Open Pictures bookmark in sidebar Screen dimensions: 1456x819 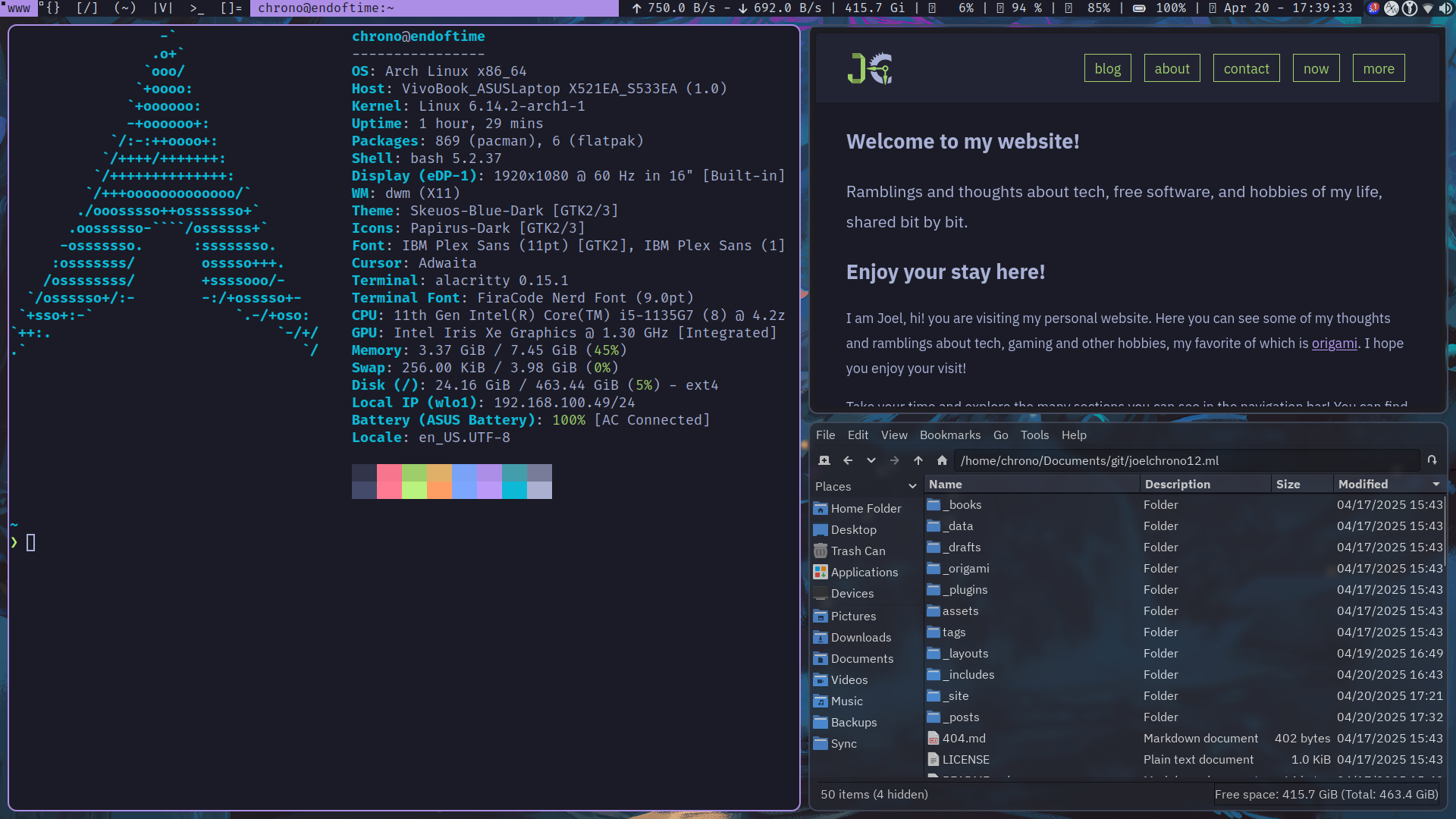853,616
